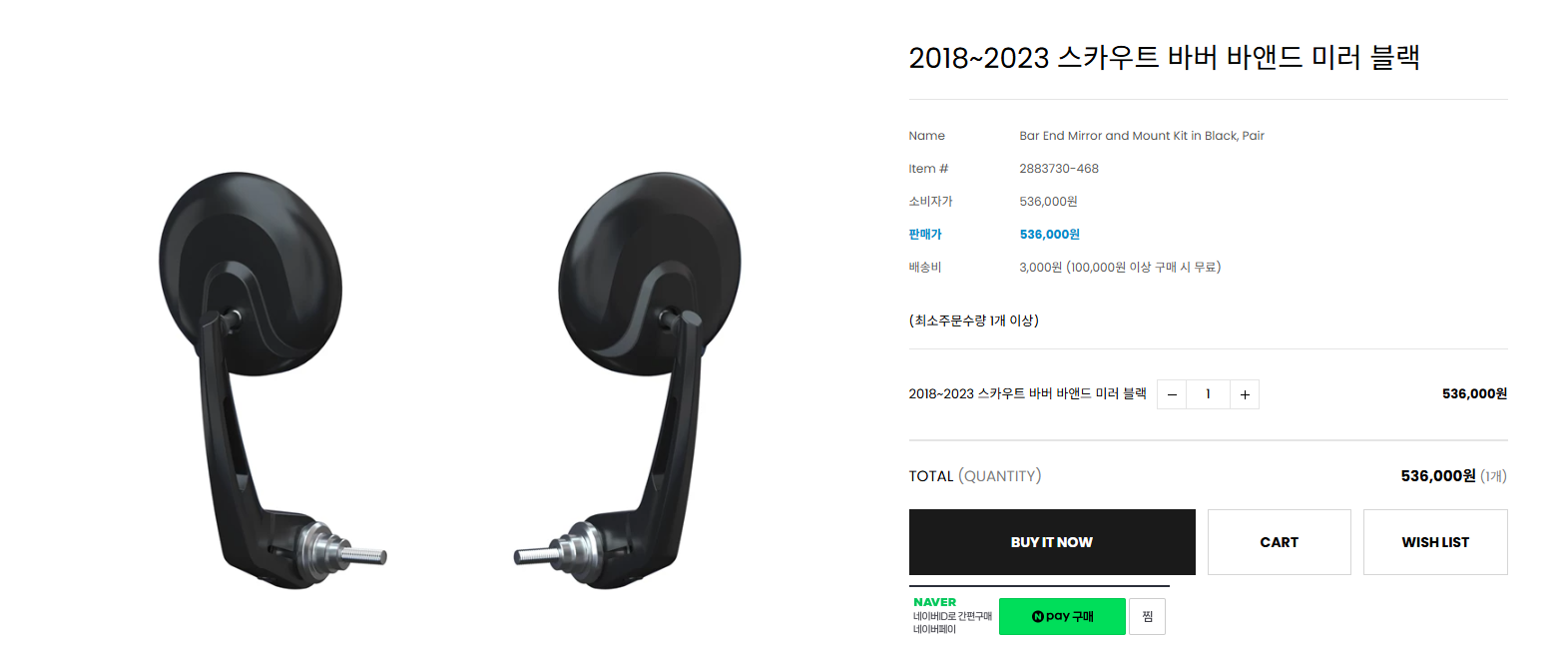Add the mirror to CART

1279,542
